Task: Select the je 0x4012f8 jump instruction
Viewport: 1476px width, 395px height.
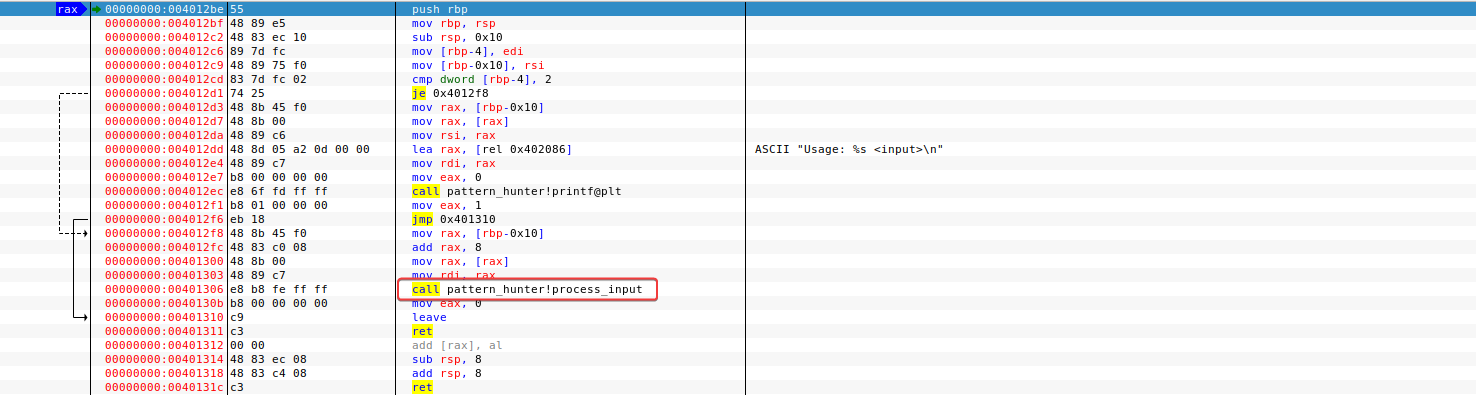Action: (x=450, y=93)
